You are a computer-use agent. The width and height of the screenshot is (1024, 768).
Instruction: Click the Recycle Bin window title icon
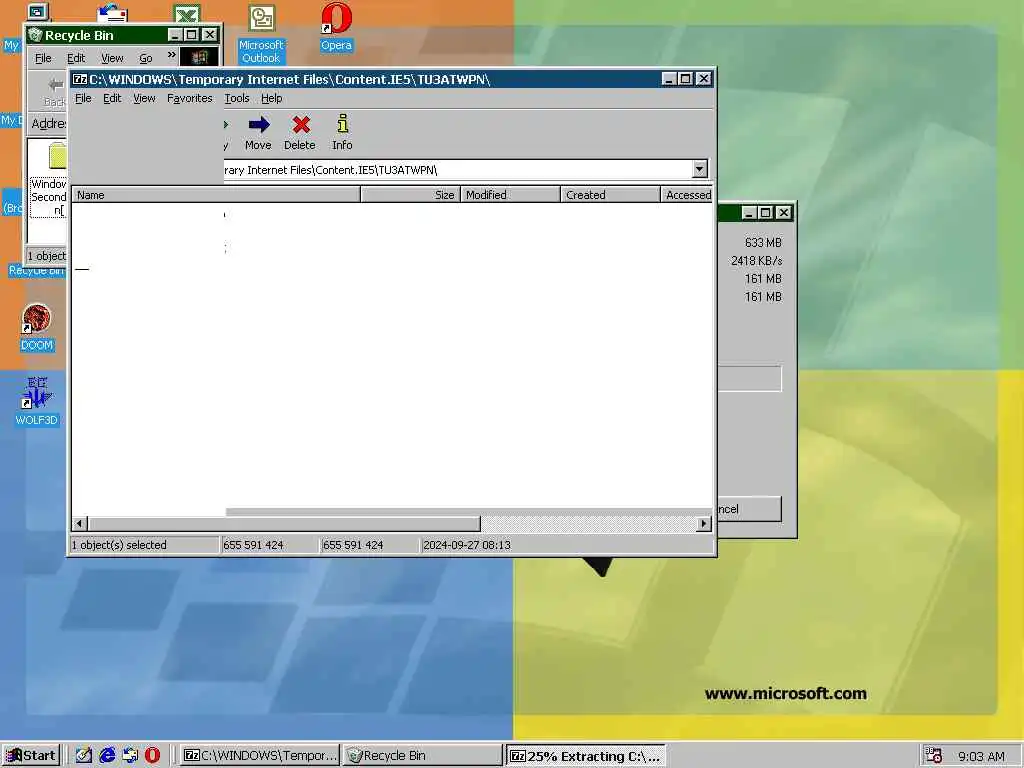35,35
